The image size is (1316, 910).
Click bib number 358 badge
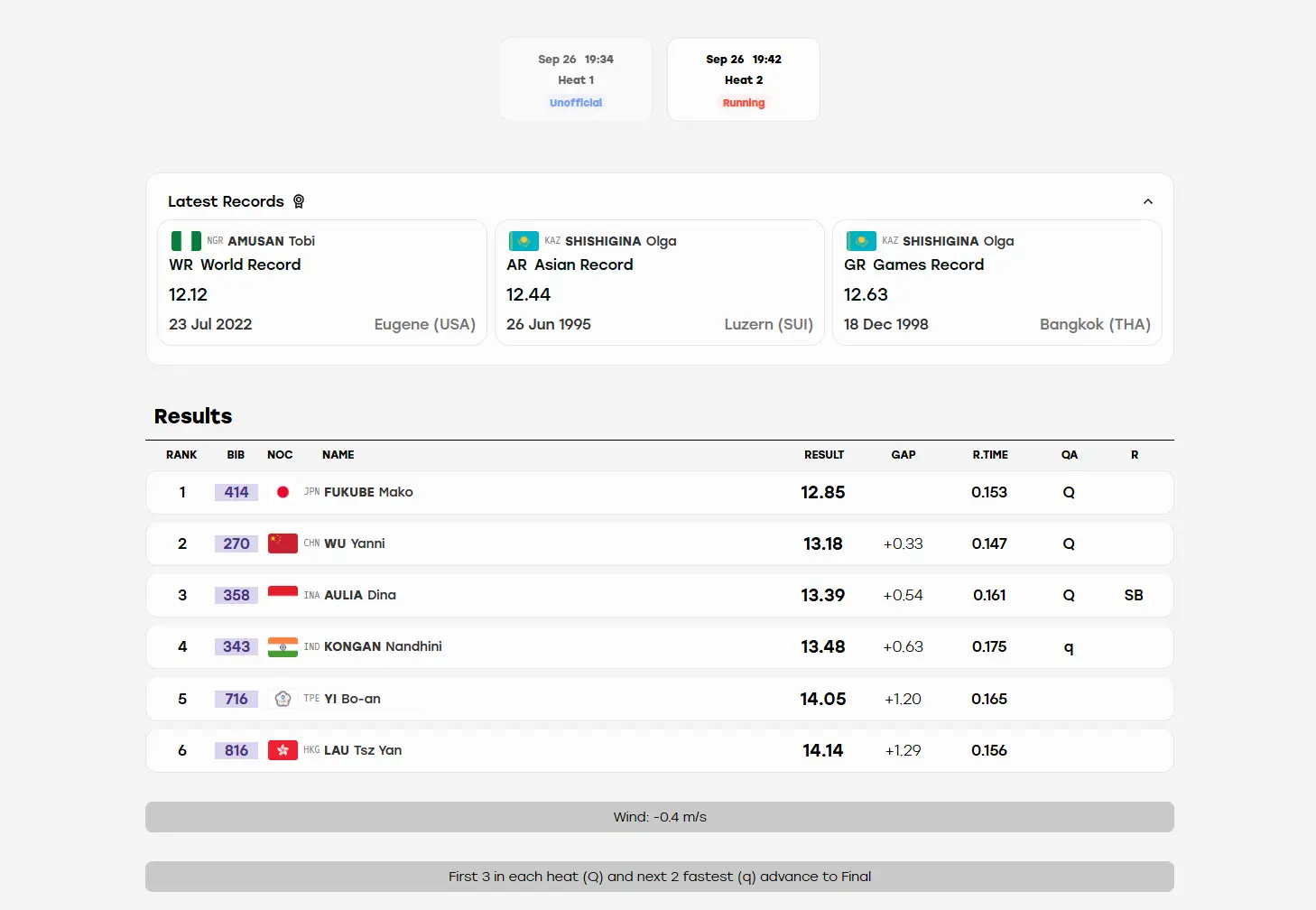coord(236,595)
